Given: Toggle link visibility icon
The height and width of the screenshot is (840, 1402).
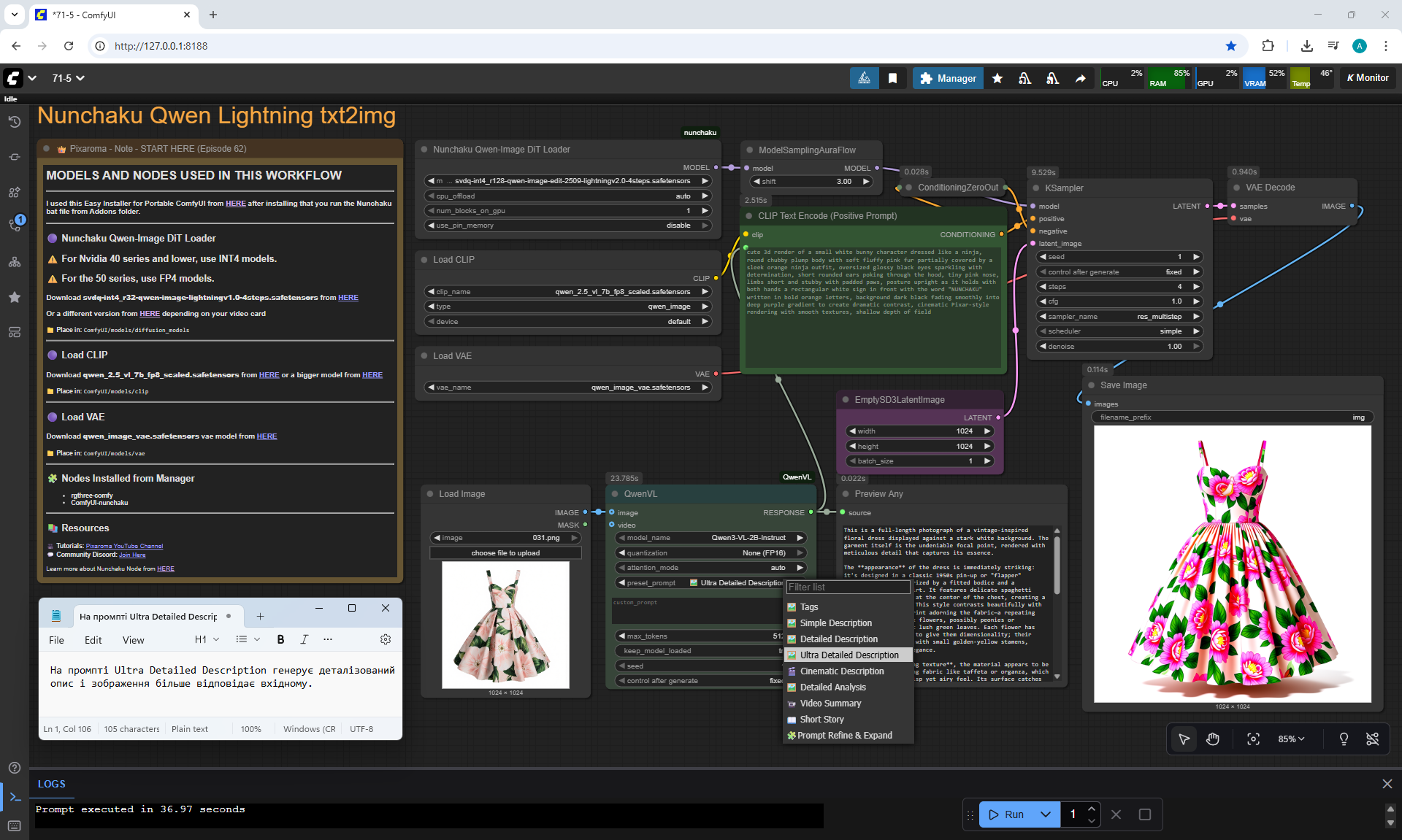Looking at the screenshot, I should (x=1372, y=739).
